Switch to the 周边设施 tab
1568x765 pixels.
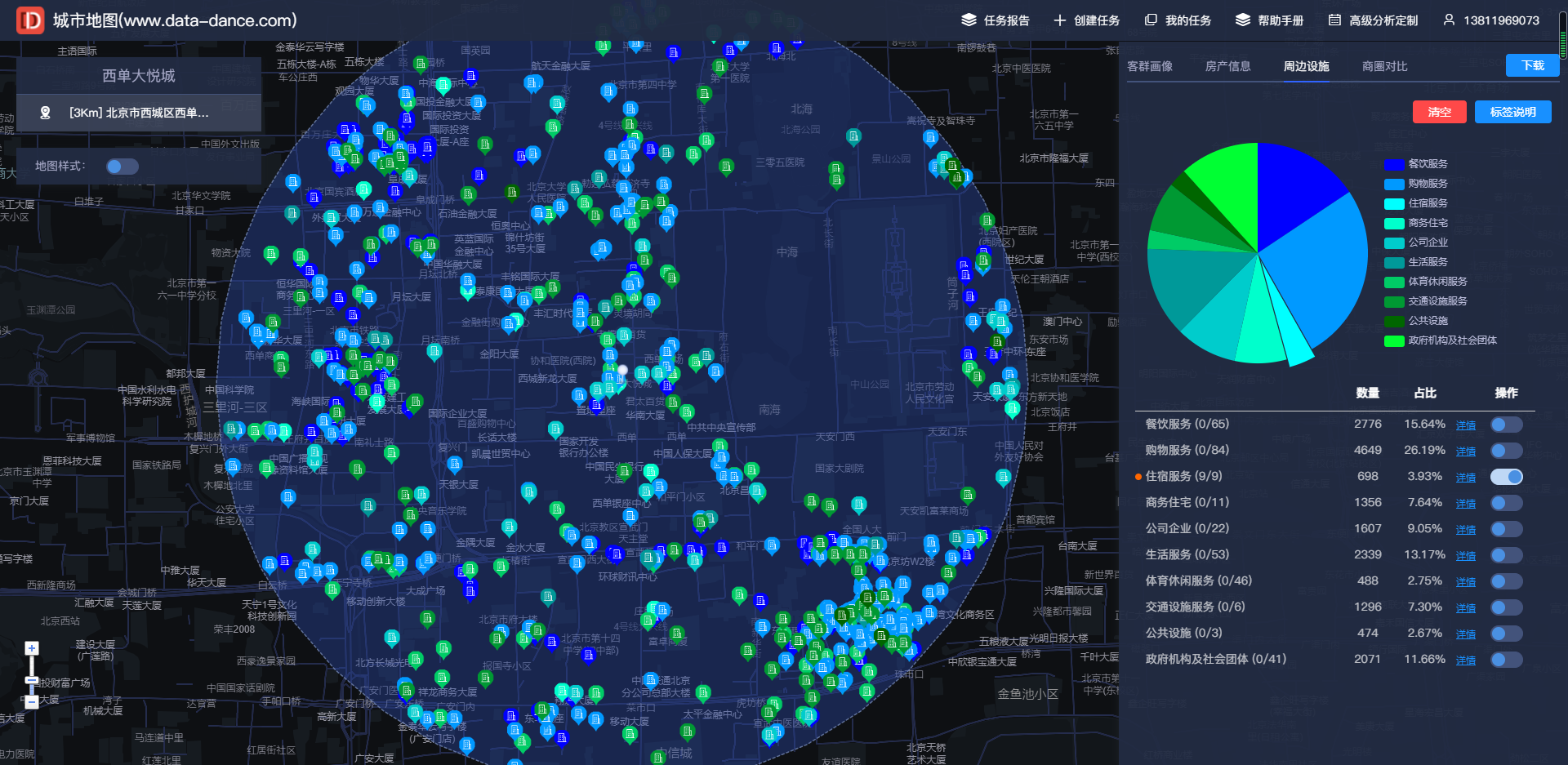[1306, 66]
